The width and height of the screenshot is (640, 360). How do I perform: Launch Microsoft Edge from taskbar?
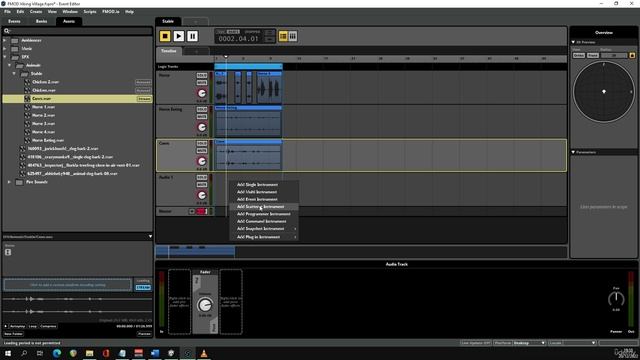click(x=57, y=353)
